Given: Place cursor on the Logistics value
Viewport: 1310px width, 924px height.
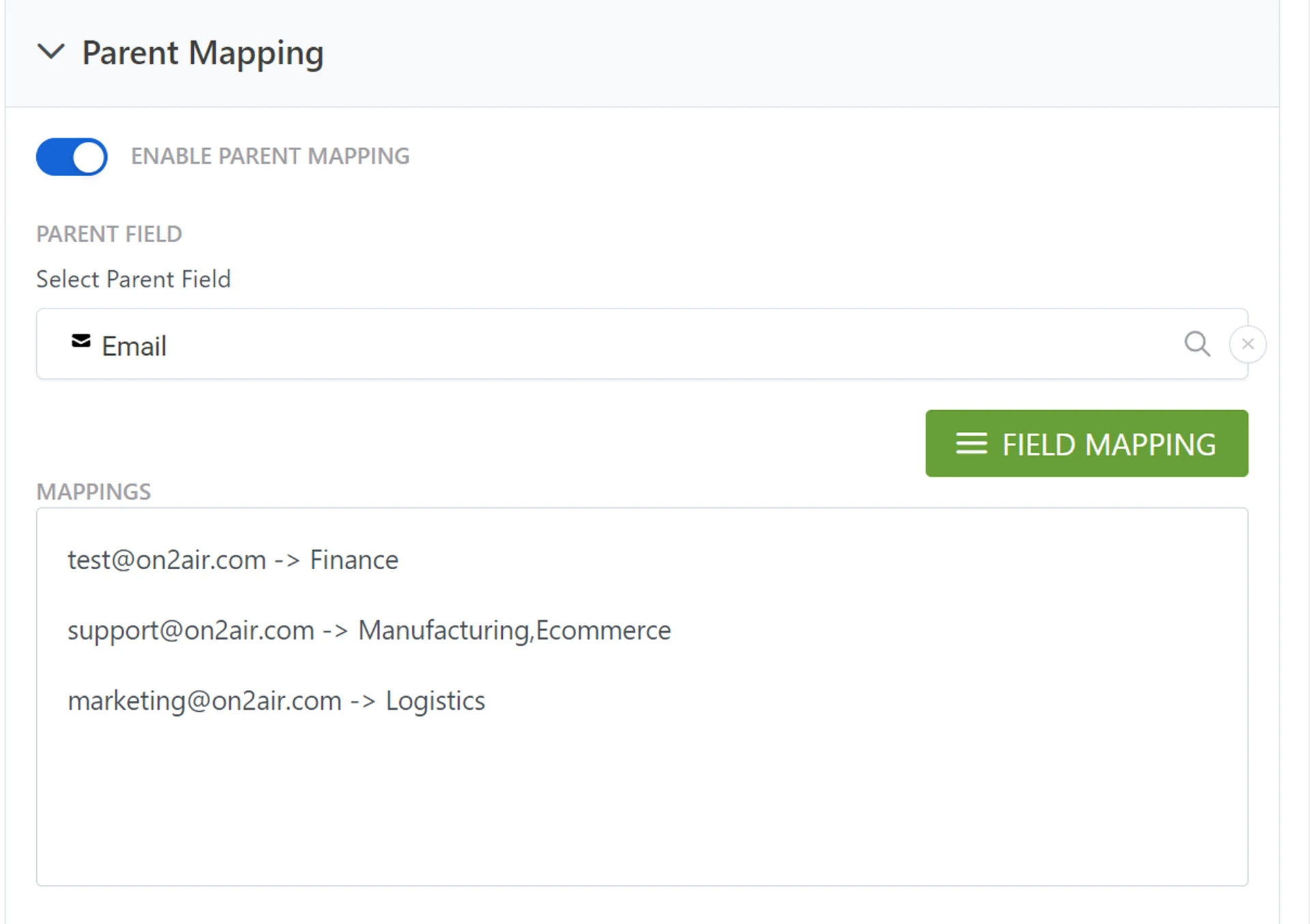Looking at the screenshot, I should point(435,701).
